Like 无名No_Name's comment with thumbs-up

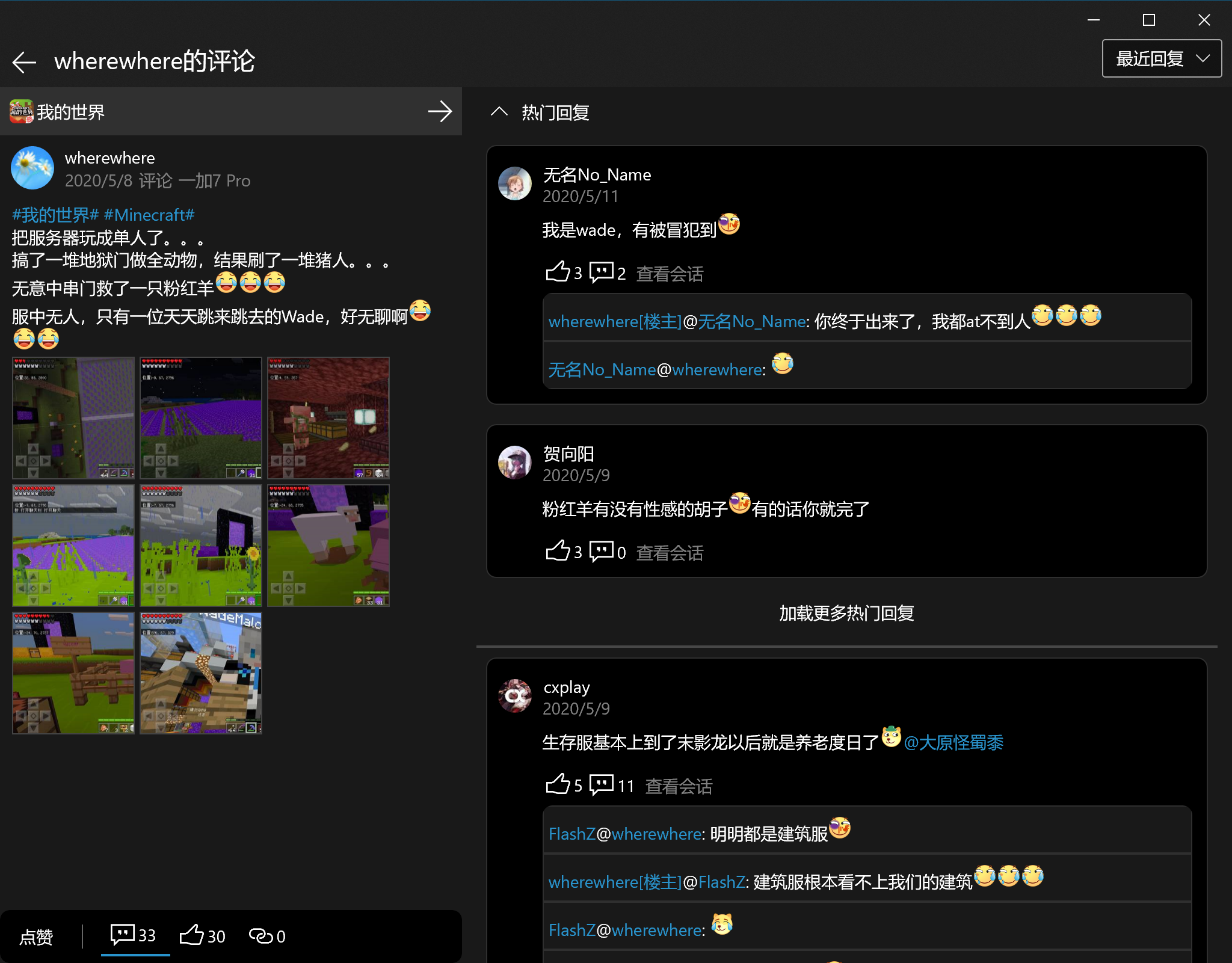coord(558,272)
